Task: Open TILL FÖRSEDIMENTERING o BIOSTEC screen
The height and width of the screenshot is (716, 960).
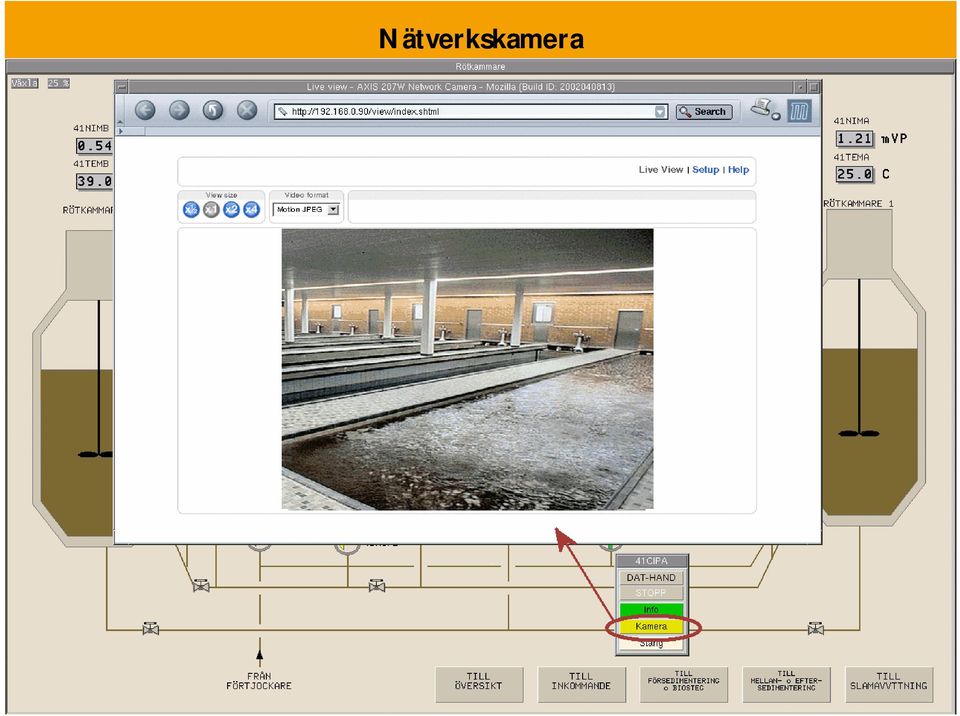Action: pyautogui.click(x=683, y=684)
